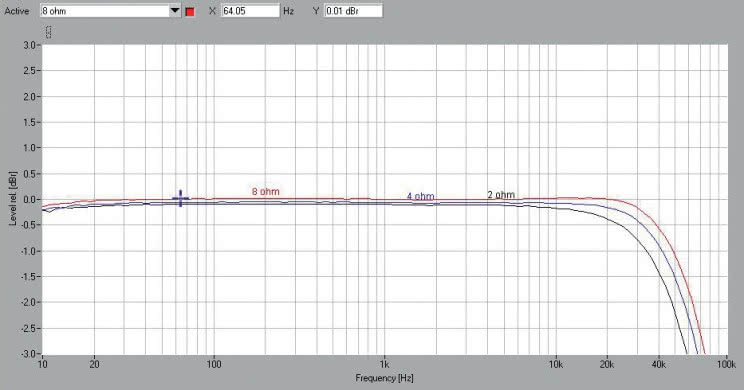Open the Active trace dropdown arrow
744x390 pixels.
175,11
